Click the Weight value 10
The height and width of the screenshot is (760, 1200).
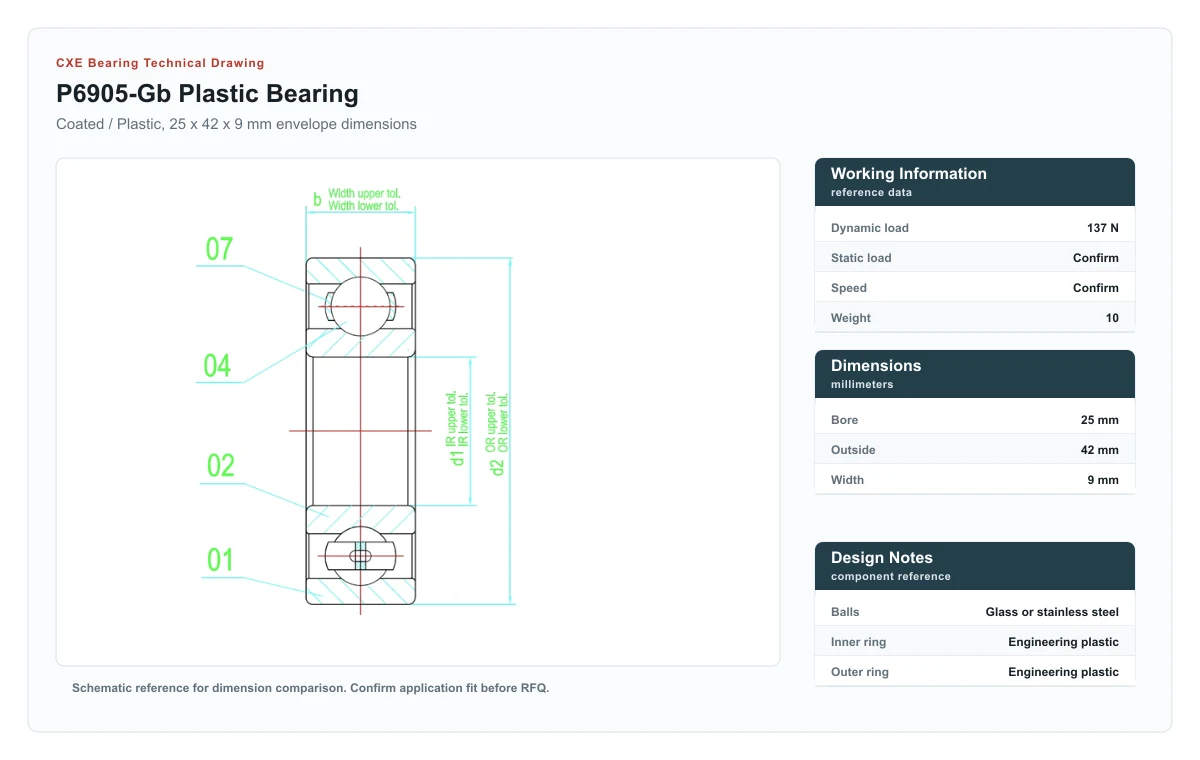point(1112,318)
